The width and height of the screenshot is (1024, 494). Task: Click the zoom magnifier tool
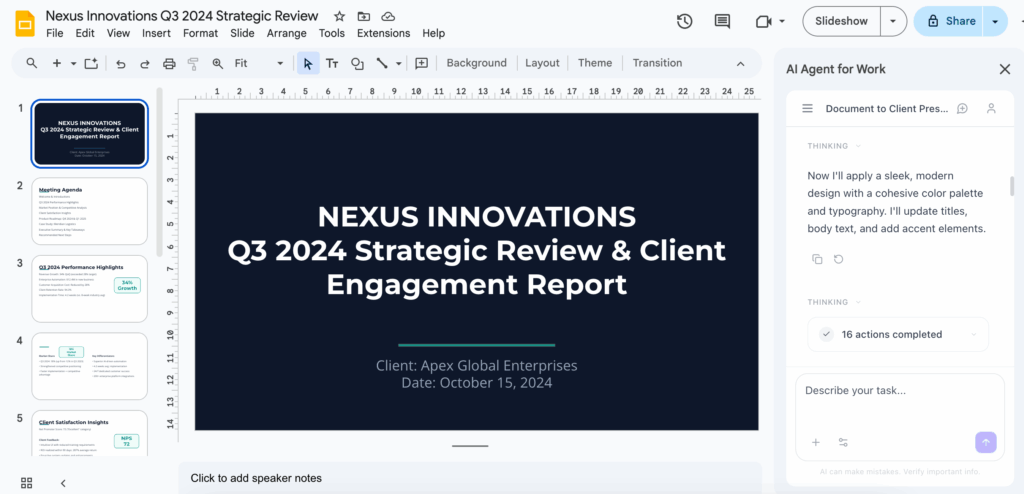tap(217, 63)
